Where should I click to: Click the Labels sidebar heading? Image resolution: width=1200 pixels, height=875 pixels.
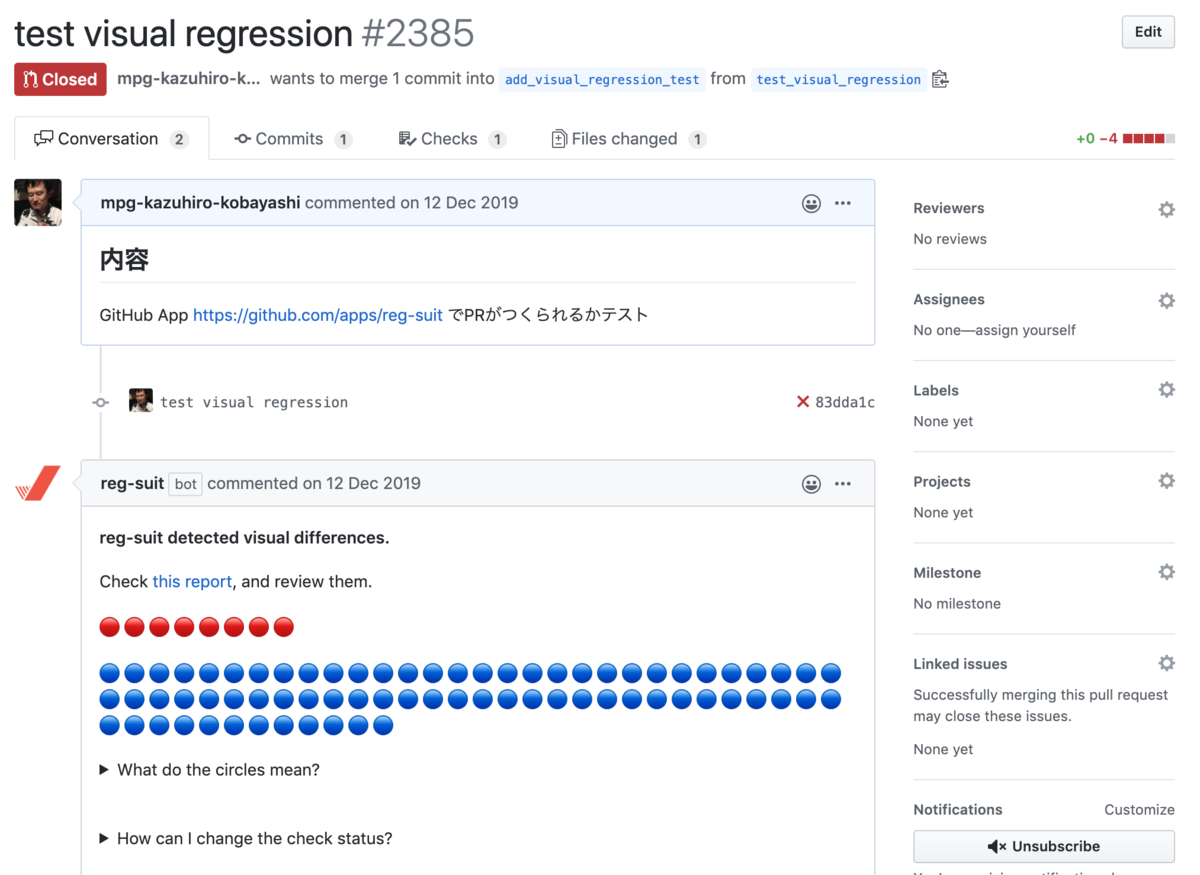[x=936, y=390]
